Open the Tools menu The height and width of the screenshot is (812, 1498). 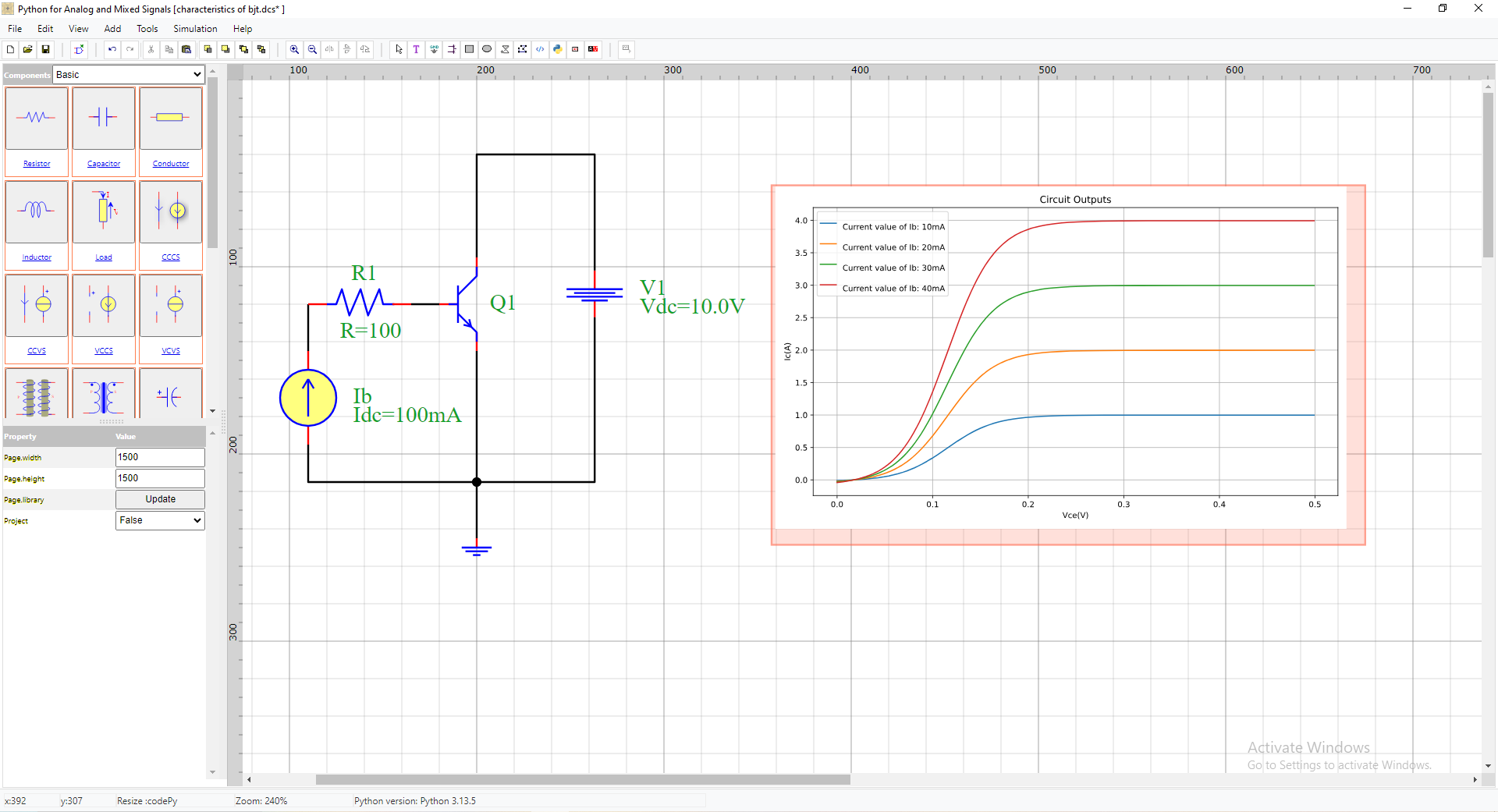(x=147, y=29)
